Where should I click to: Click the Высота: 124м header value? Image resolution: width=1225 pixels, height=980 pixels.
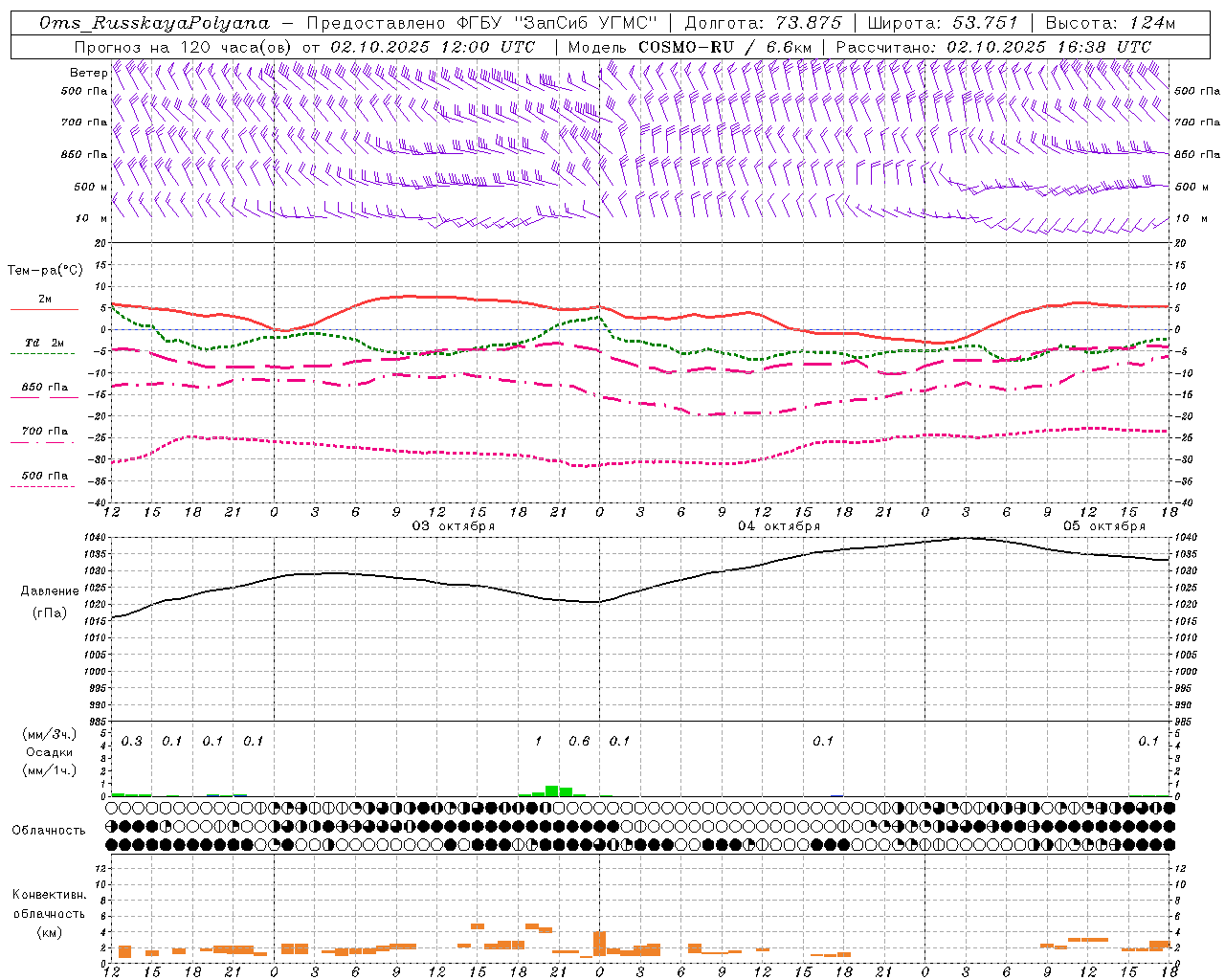click(1109, 23)
